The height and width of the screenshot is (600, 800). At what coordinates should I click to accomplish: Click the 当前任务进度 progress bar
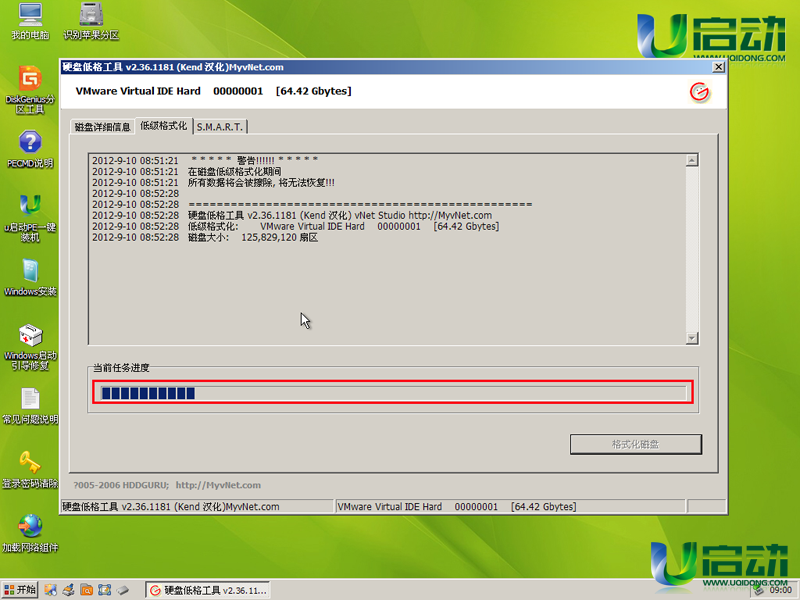tap(393, 393)
